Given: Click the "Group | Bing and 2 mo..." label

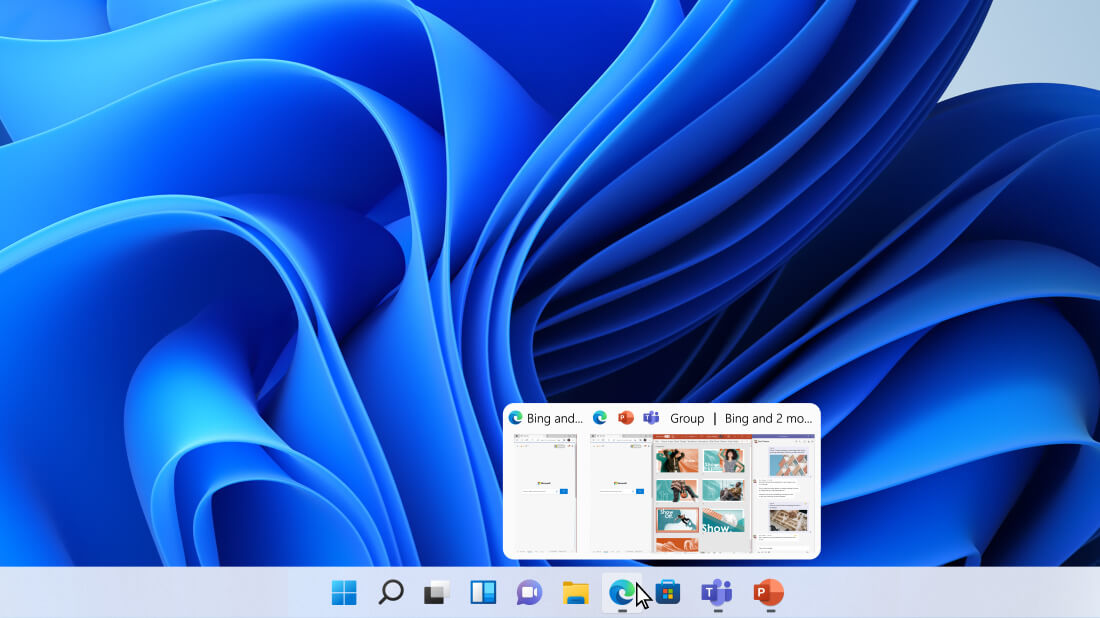Looking at the screenshot, I should click(x=741, y=418).
